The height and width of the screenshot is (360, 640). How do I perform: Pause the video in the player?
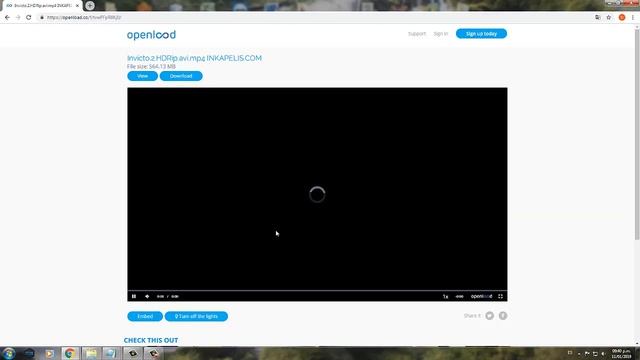(134, 296)
